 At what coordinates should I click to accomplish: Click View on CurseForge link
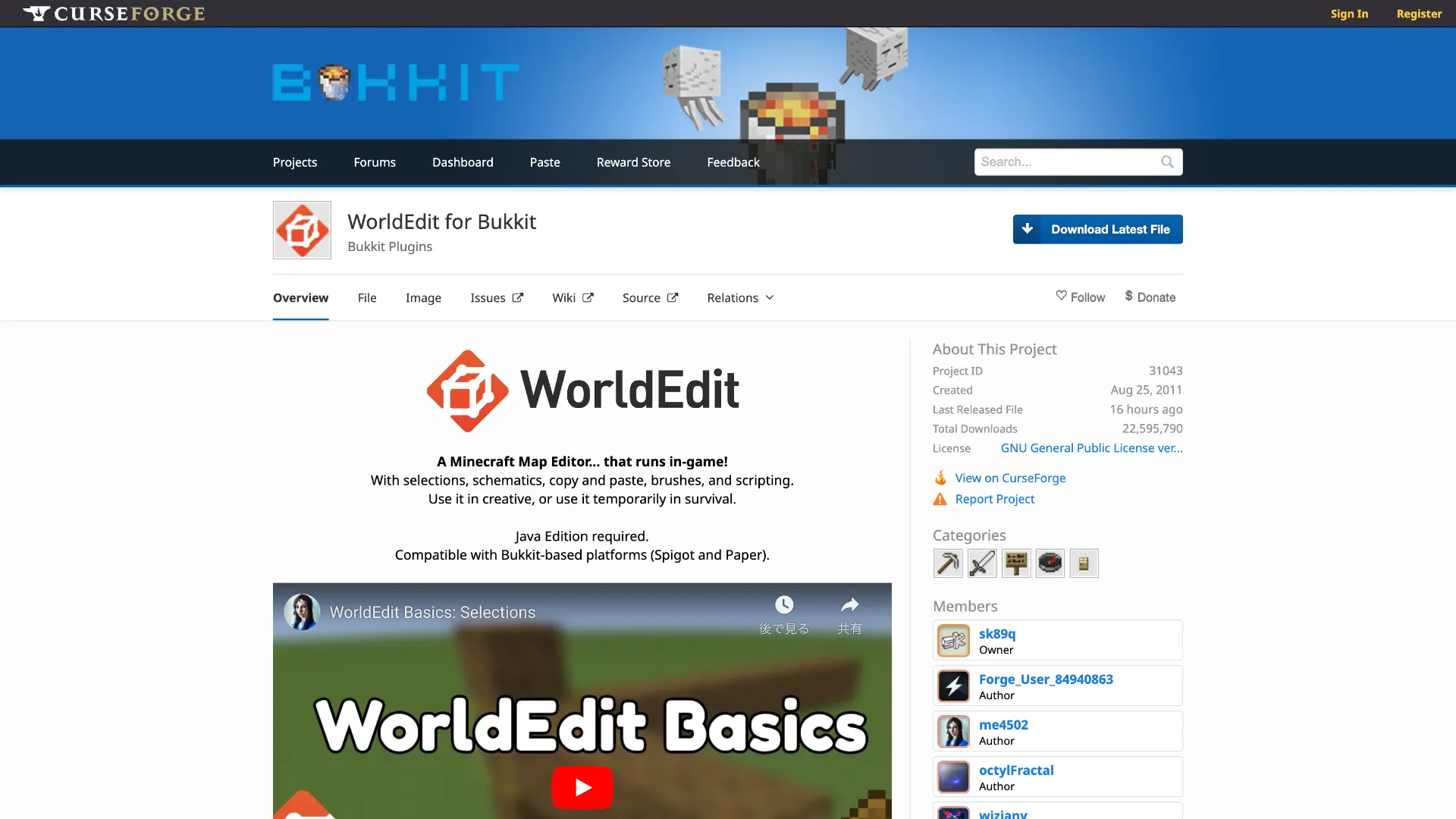pos(1010,478)
